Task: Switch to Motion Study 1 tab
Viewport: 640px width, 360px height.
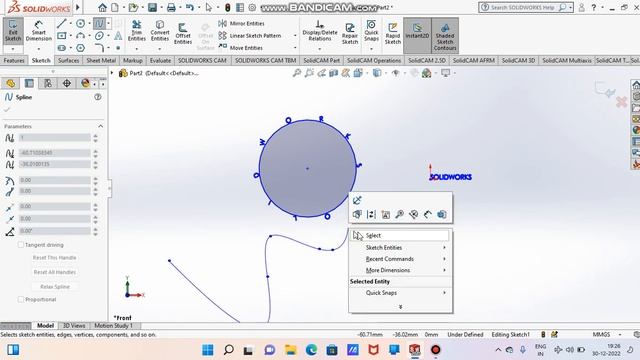Action: tap(113, 326)
